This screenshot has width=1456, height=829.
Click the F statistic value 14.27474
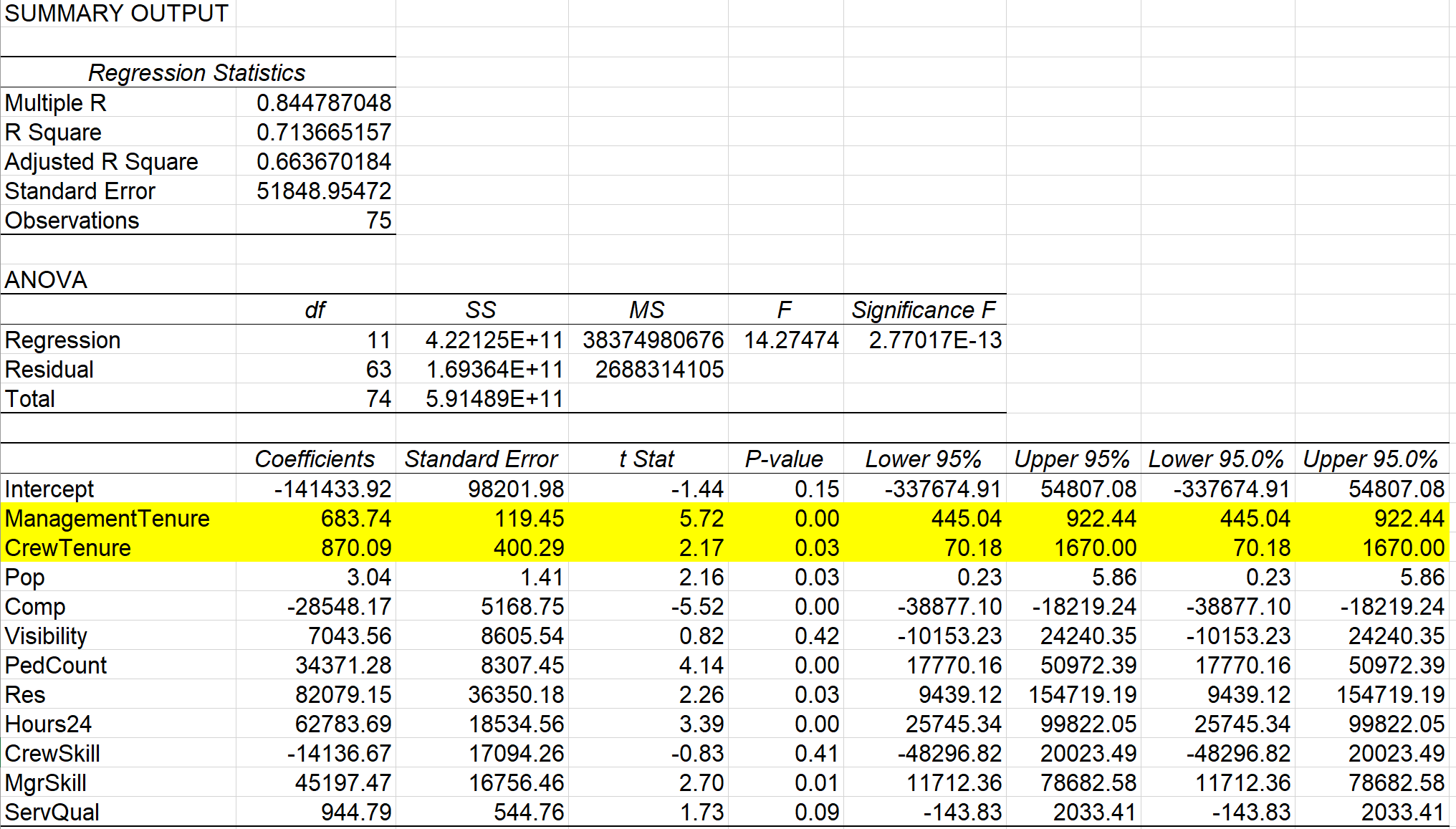click(x=790, y=340)
